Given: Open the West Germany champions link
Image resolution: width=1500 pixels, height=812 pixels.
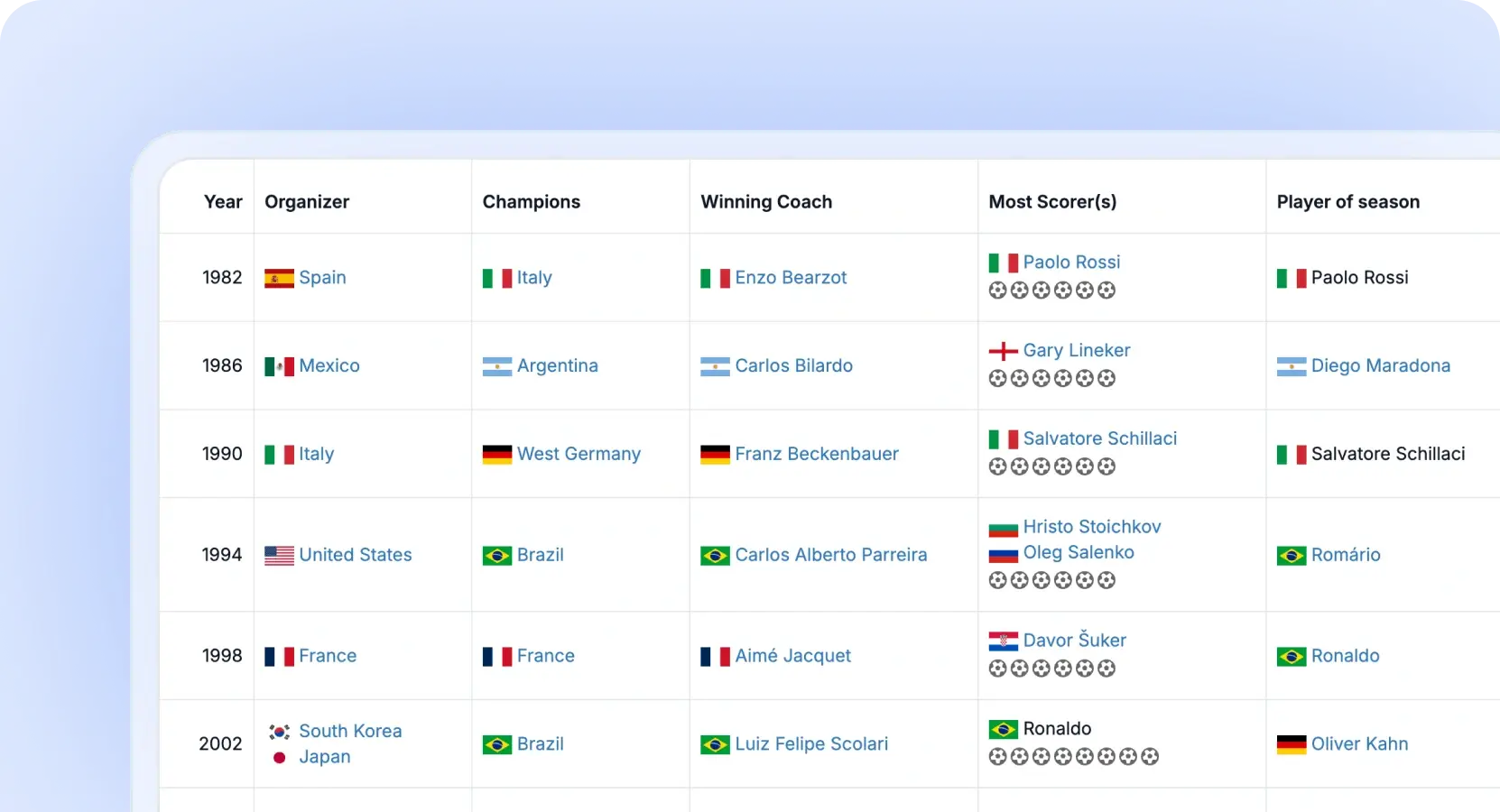Looking at the screenshot, I should pos(579,454).
